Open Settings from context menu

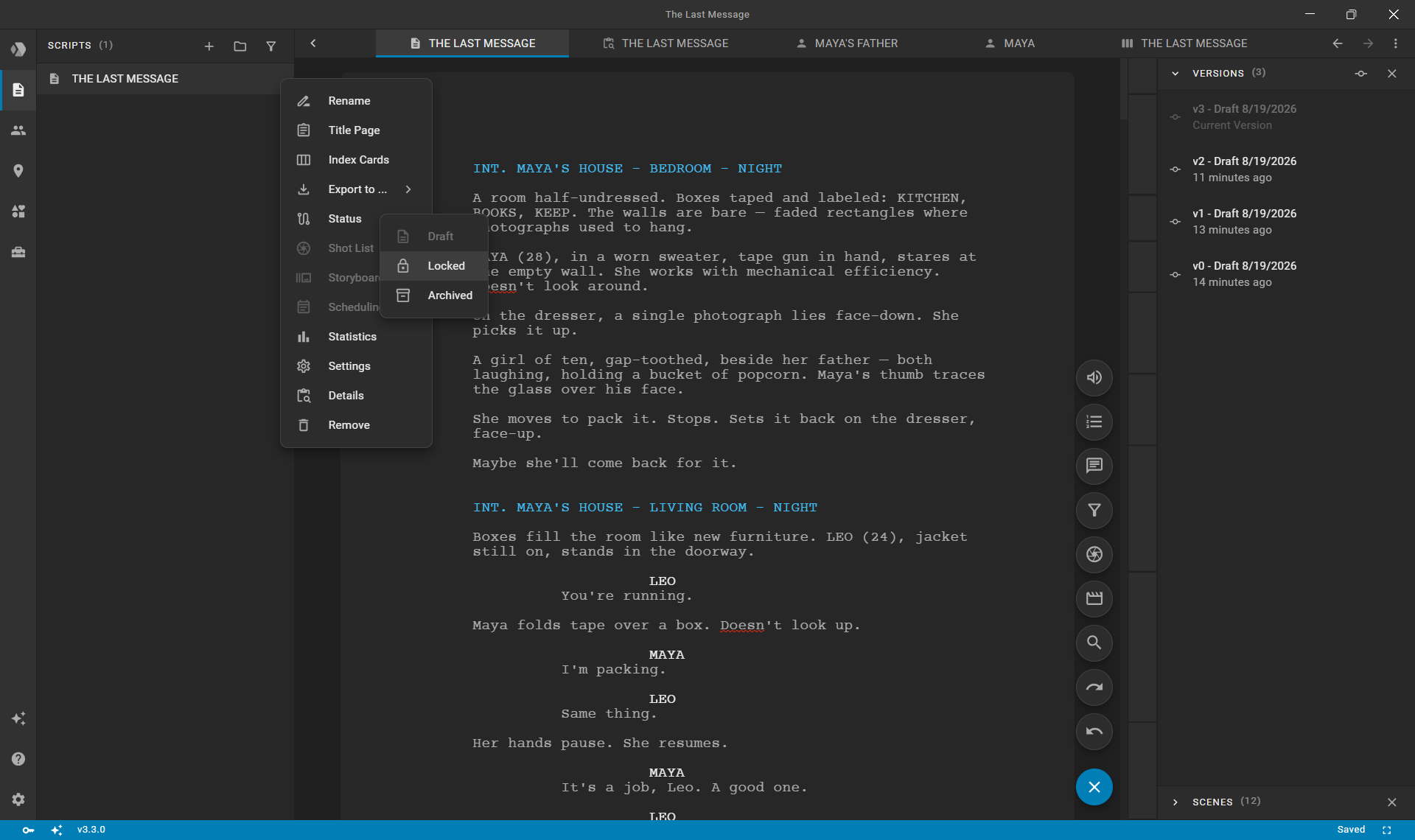pyautogui.click(x=356, y=366)
